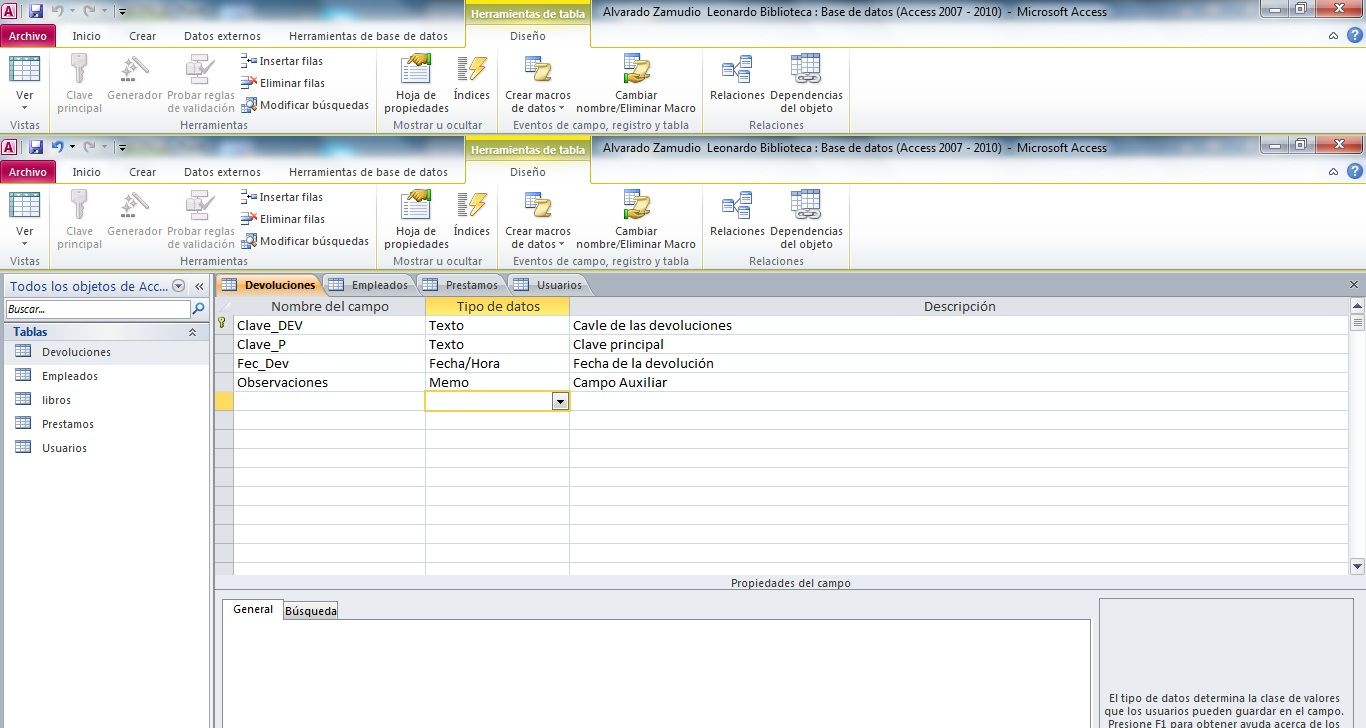Viewport: 1366px width, 728px height.
Task: Expand Crear macros de datos in the lower ribbon
Action: click(538, 220)
